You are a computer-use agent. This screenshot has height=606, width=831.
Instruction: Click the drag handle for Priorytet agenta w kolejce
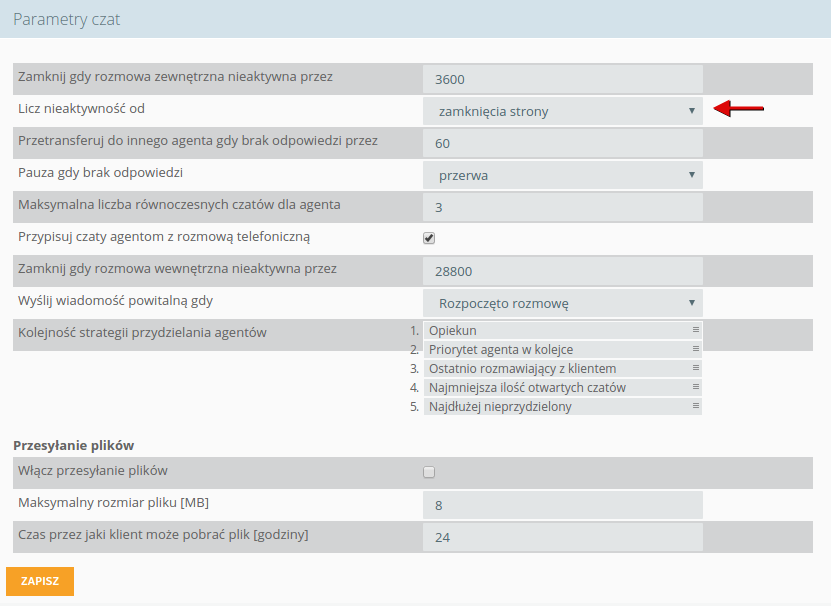point(696,349)
